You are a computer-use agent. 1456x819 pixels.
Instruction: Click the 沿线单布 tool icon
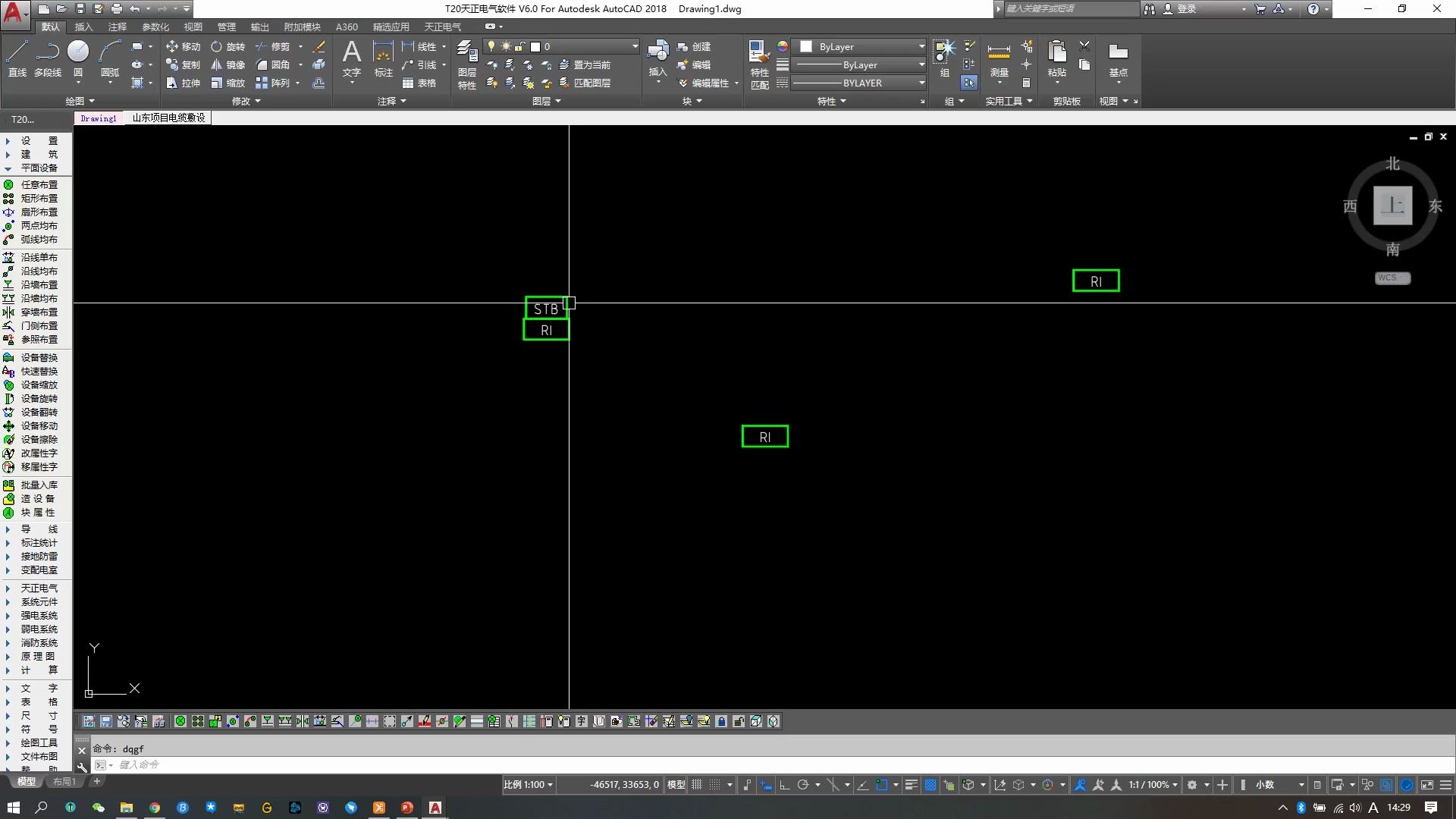click(8, 257)
